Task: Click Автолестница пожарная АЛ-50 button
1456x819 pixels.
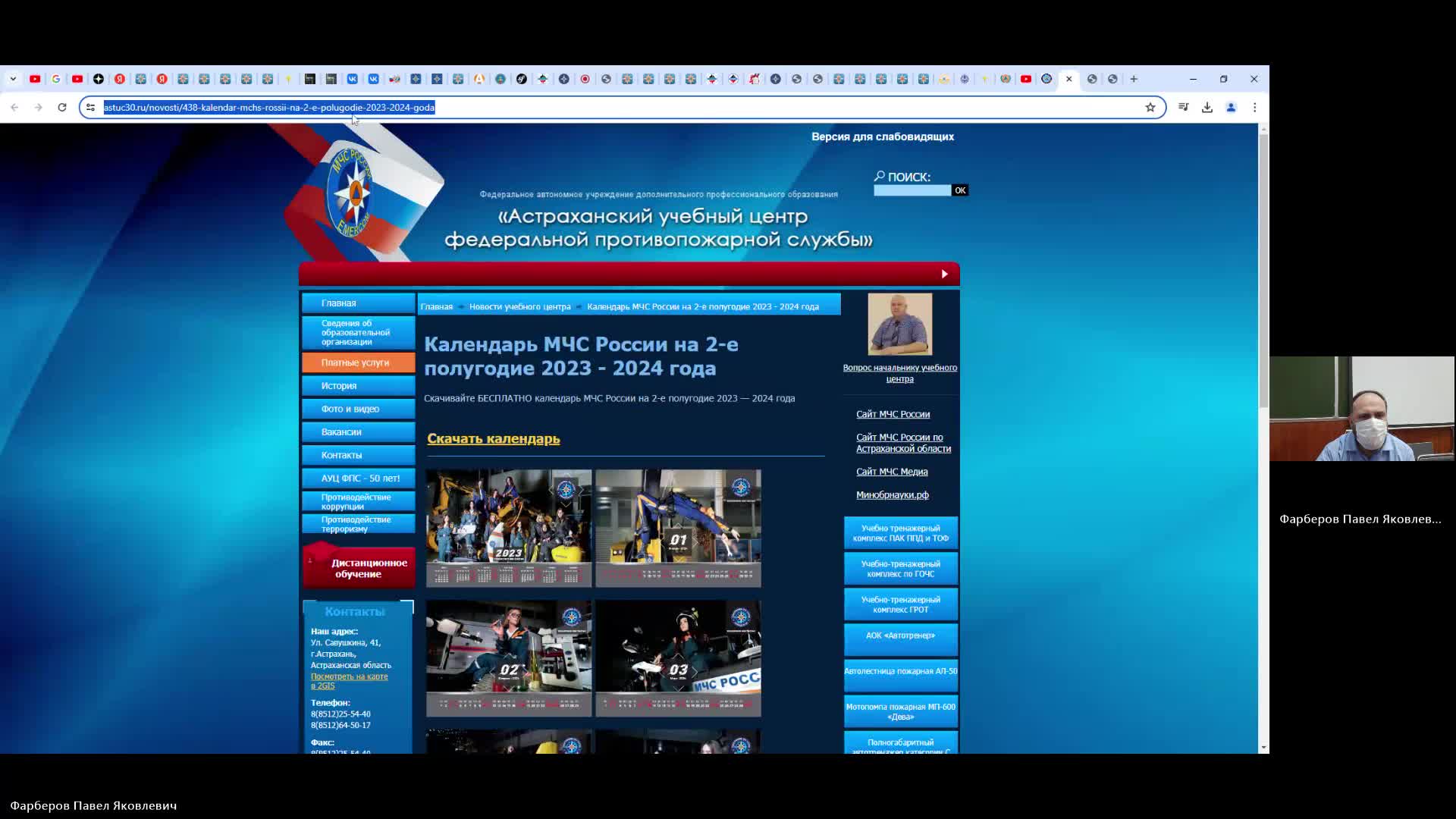Action: pos(901,676)
